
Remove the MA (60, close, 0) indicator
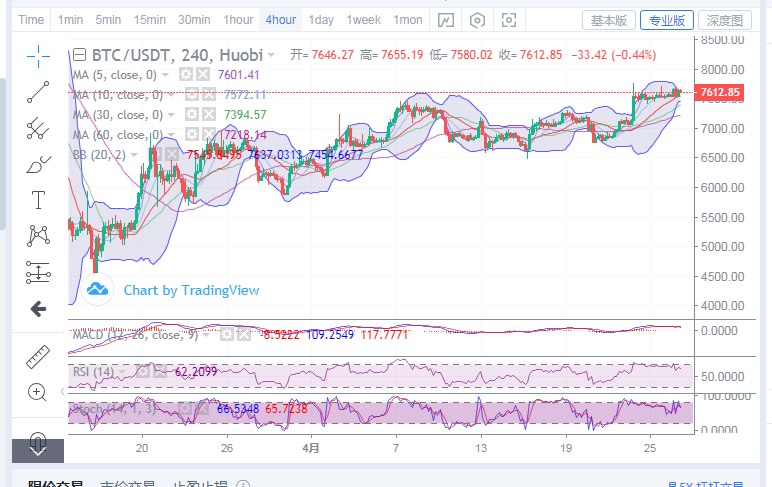(209, 134)
